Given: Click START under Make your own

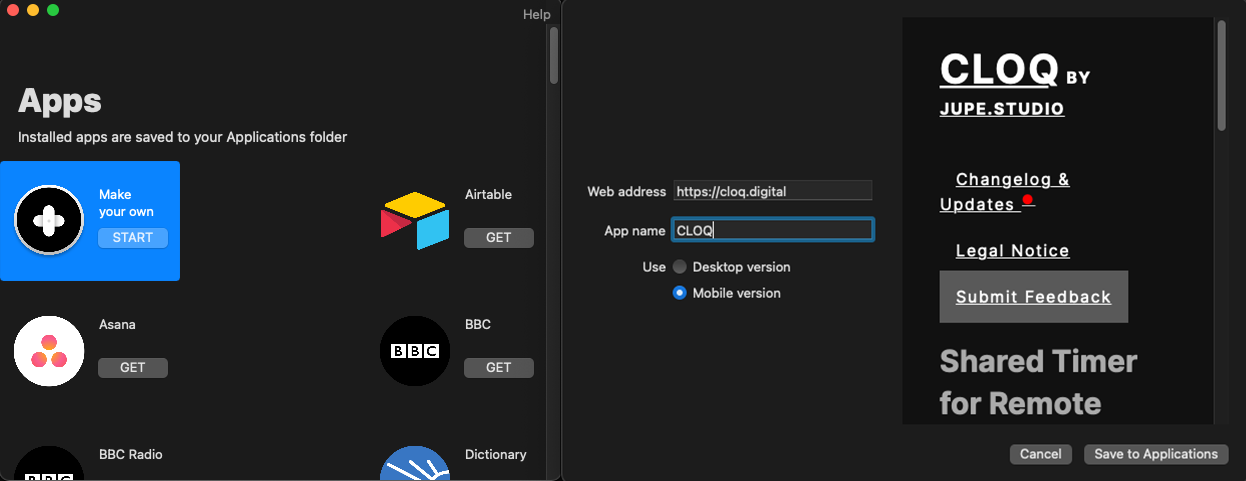Looking at the screenshot, I should [x=133, y=238].
